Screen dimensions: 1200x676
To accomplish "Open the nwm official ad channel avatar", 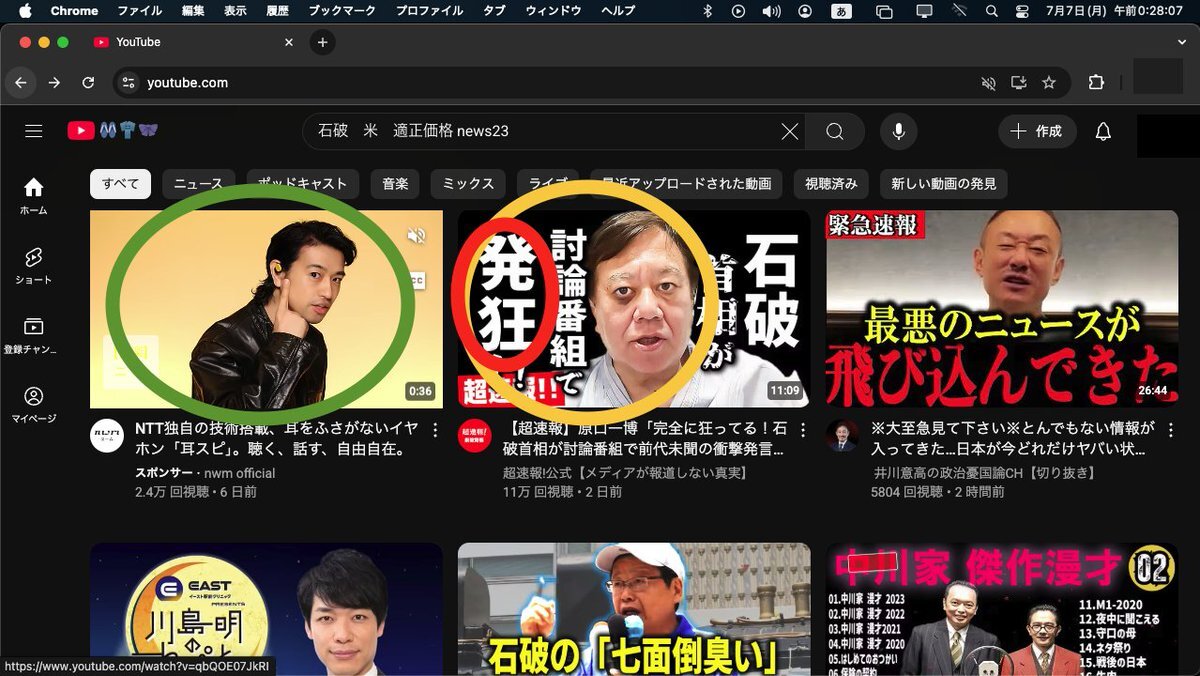I will pos(107,436).
